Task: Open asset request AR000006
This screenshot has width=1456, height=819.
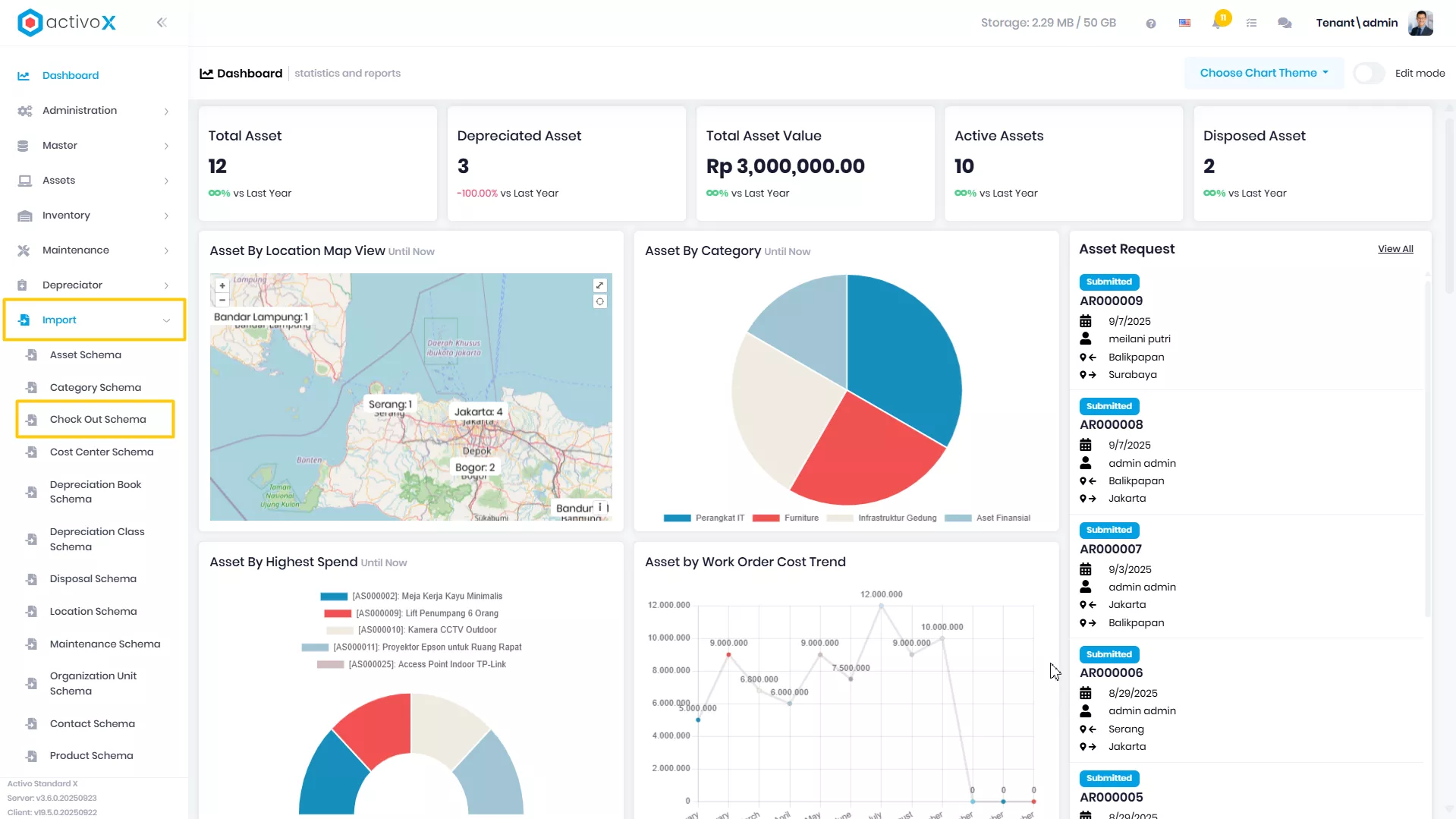Action: (x=1111, y=673)
